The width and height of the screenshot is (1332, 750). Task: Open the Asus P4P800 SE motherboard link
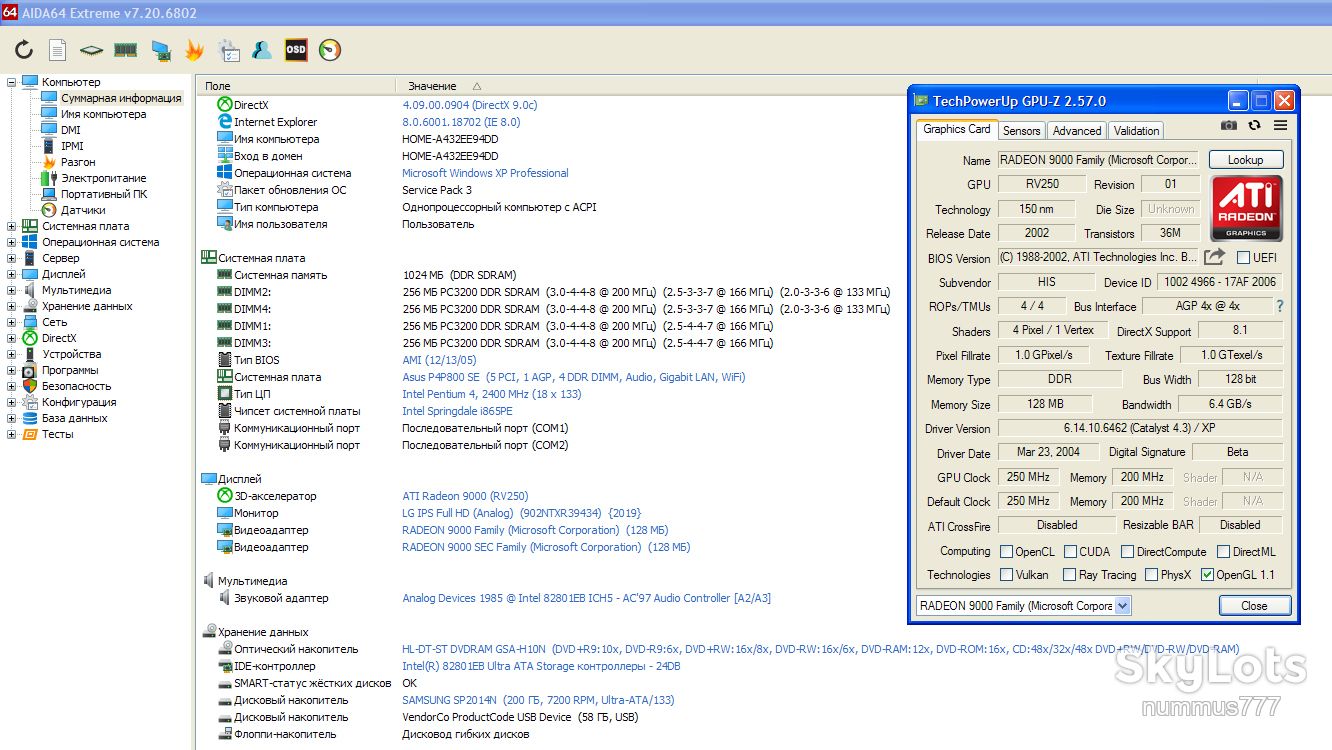pos(573,377)
